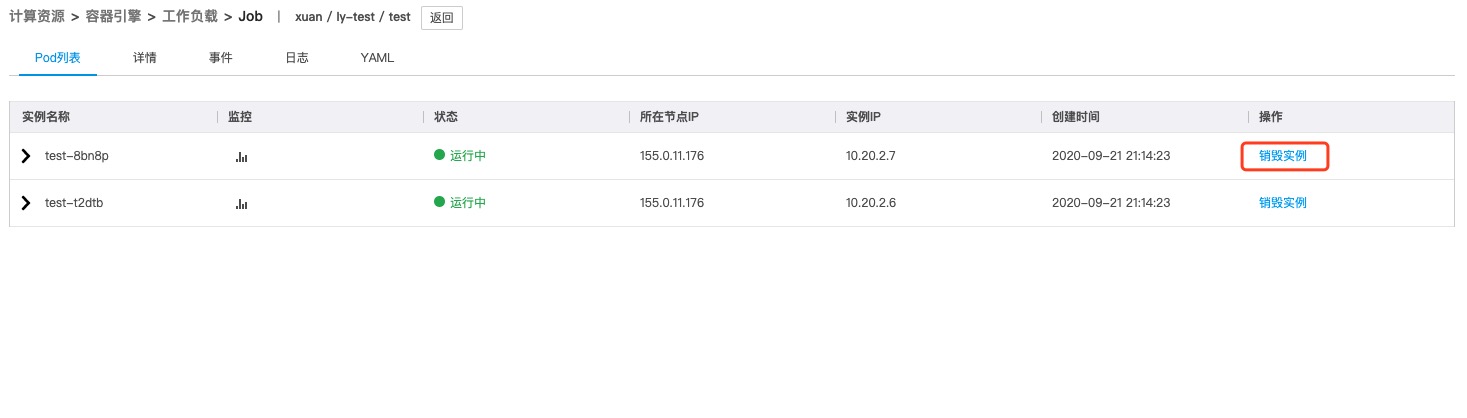
Task: Go to 计算资源 in breadcrumb
Action: click(36, 17)
